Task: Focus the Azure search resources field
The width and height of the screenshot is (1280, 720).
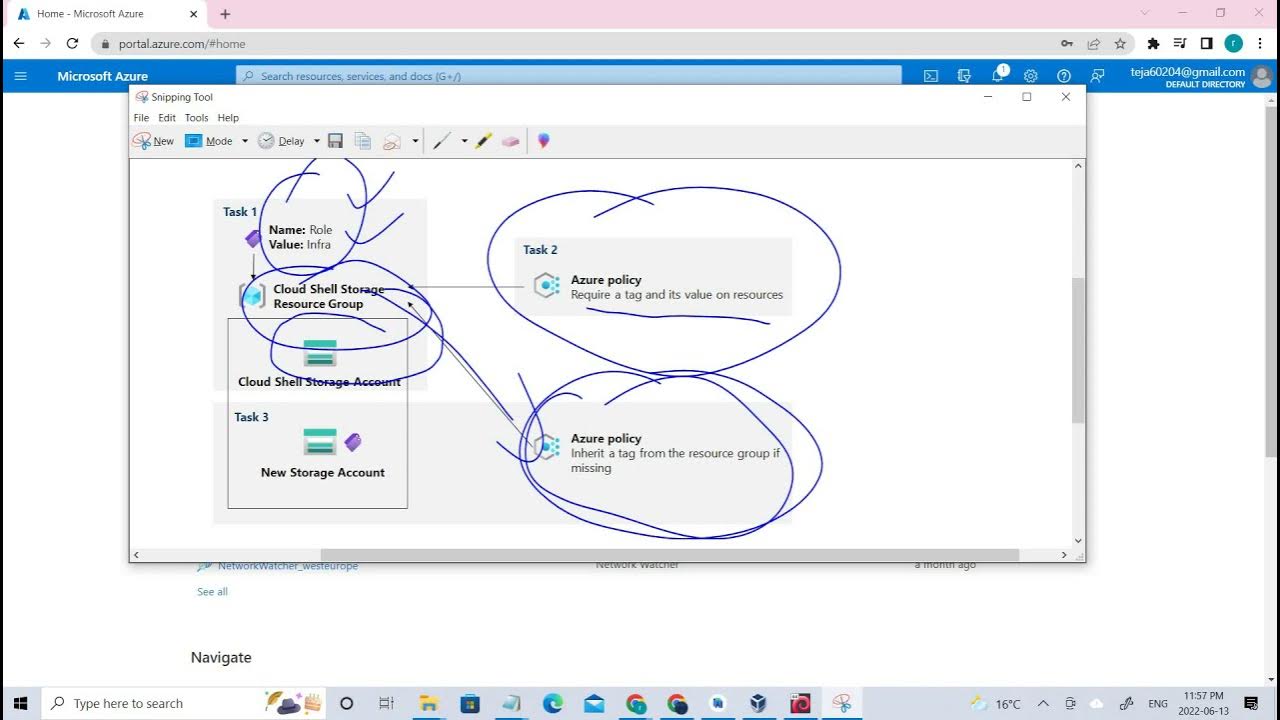Action: tap(568, 76)
